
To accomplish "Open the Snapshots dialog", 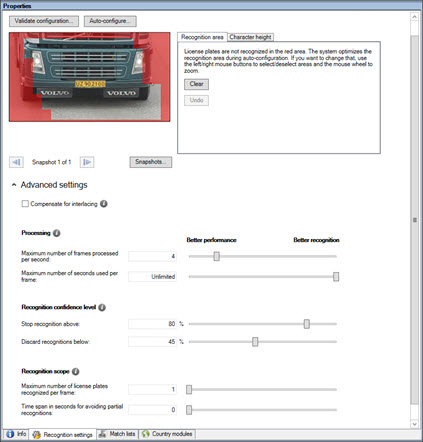I will tap(151, 162).
